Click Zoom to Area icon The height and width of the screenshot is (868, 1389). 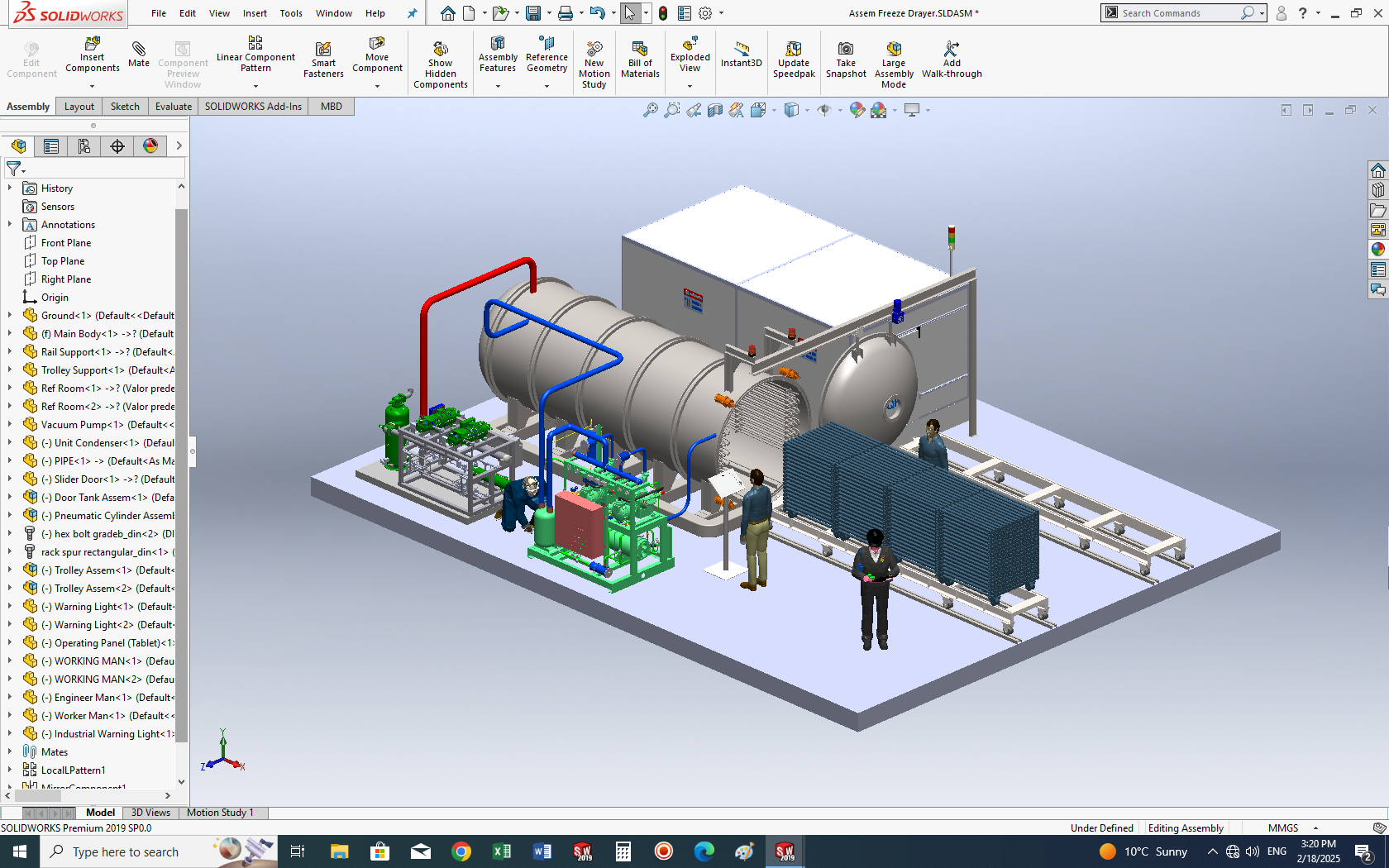click(672, 110)
